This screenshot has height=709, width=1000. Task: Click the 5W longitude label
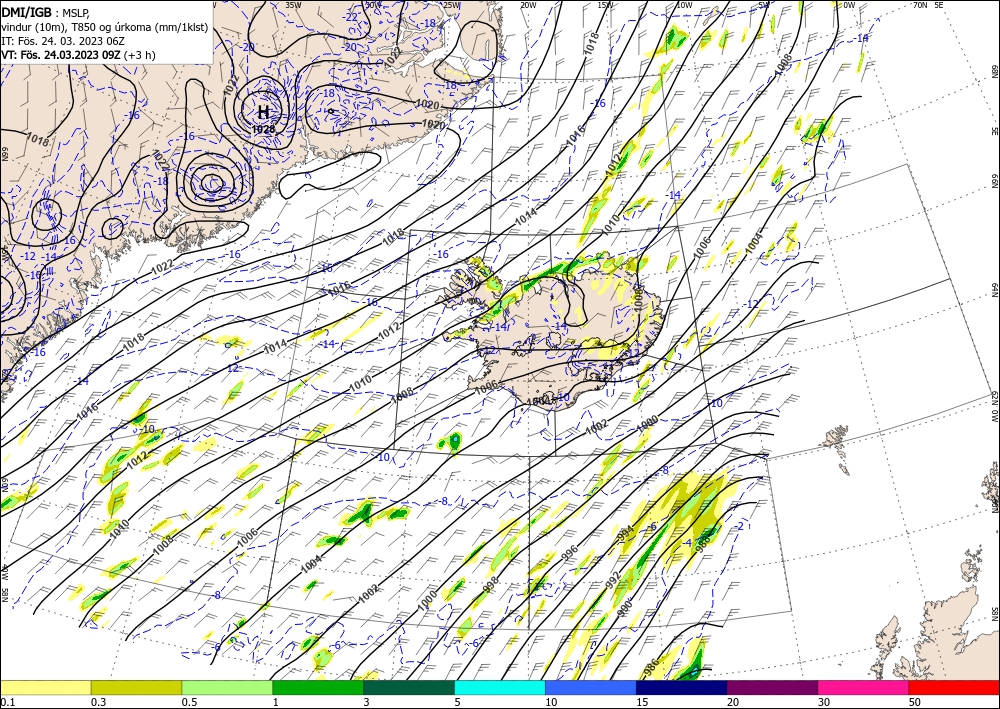pos(765,5)
